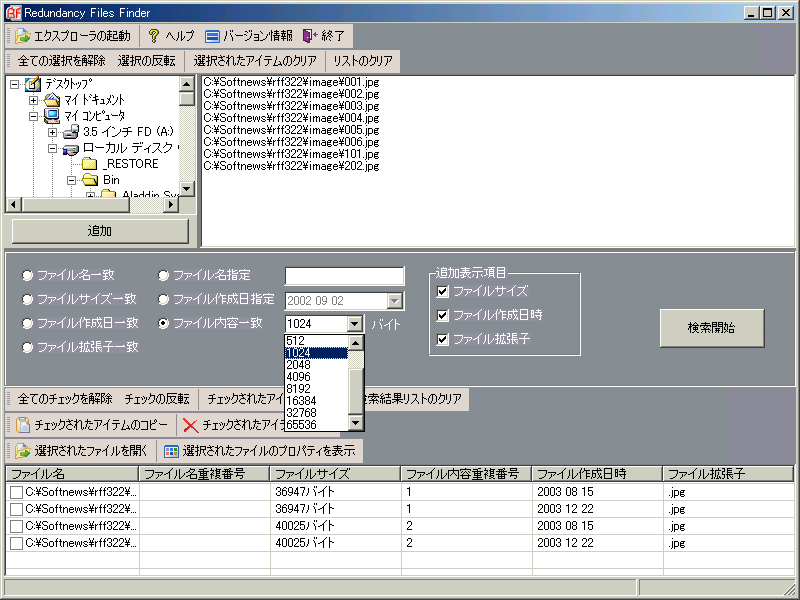Click the red X delete checked items icon

[190, 425]
